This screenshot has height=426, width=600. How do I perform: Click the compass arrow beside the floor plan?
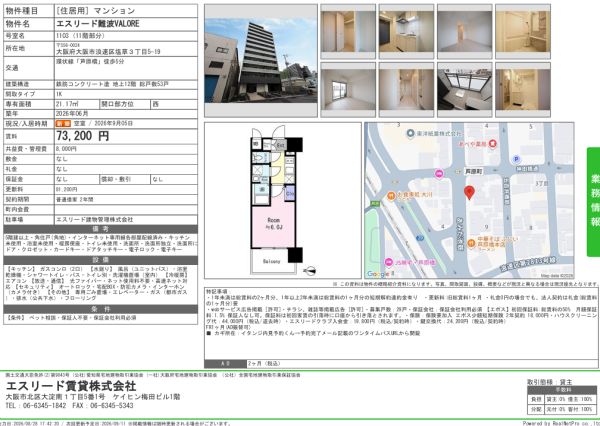[x=310, y=271]
